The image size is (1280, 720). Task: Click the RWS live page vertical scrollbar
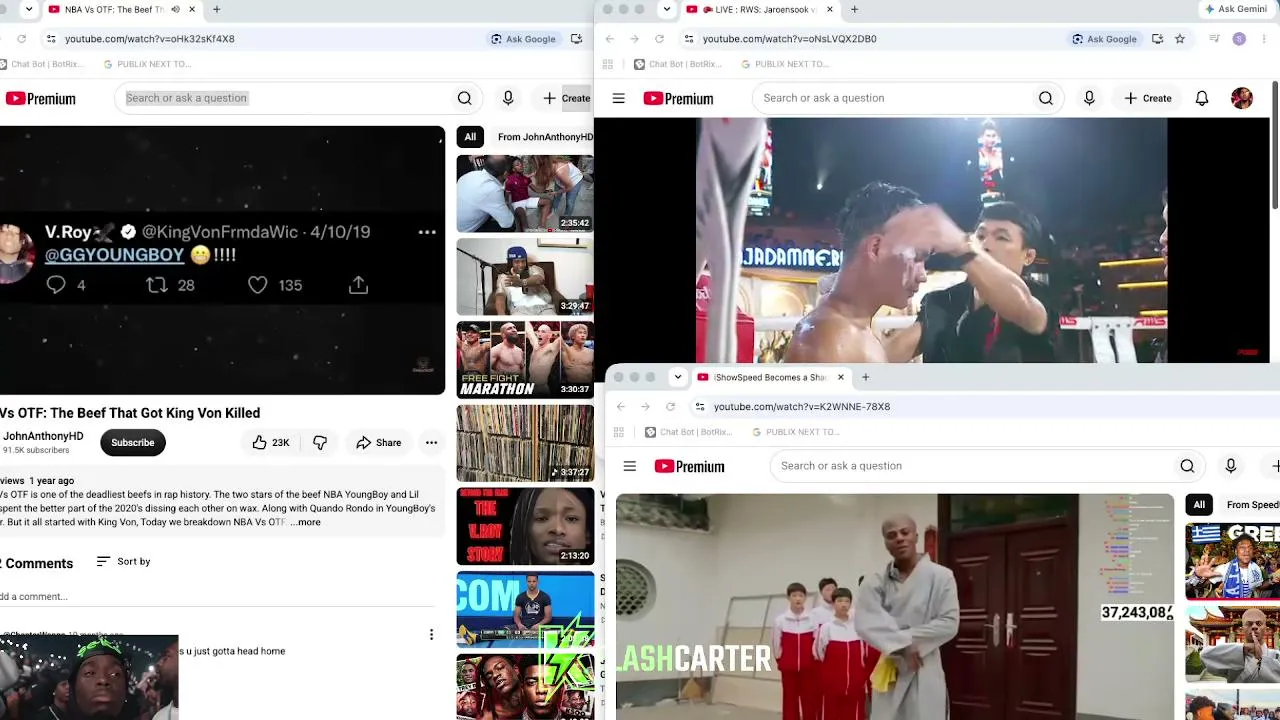[x=1275, y=145]
